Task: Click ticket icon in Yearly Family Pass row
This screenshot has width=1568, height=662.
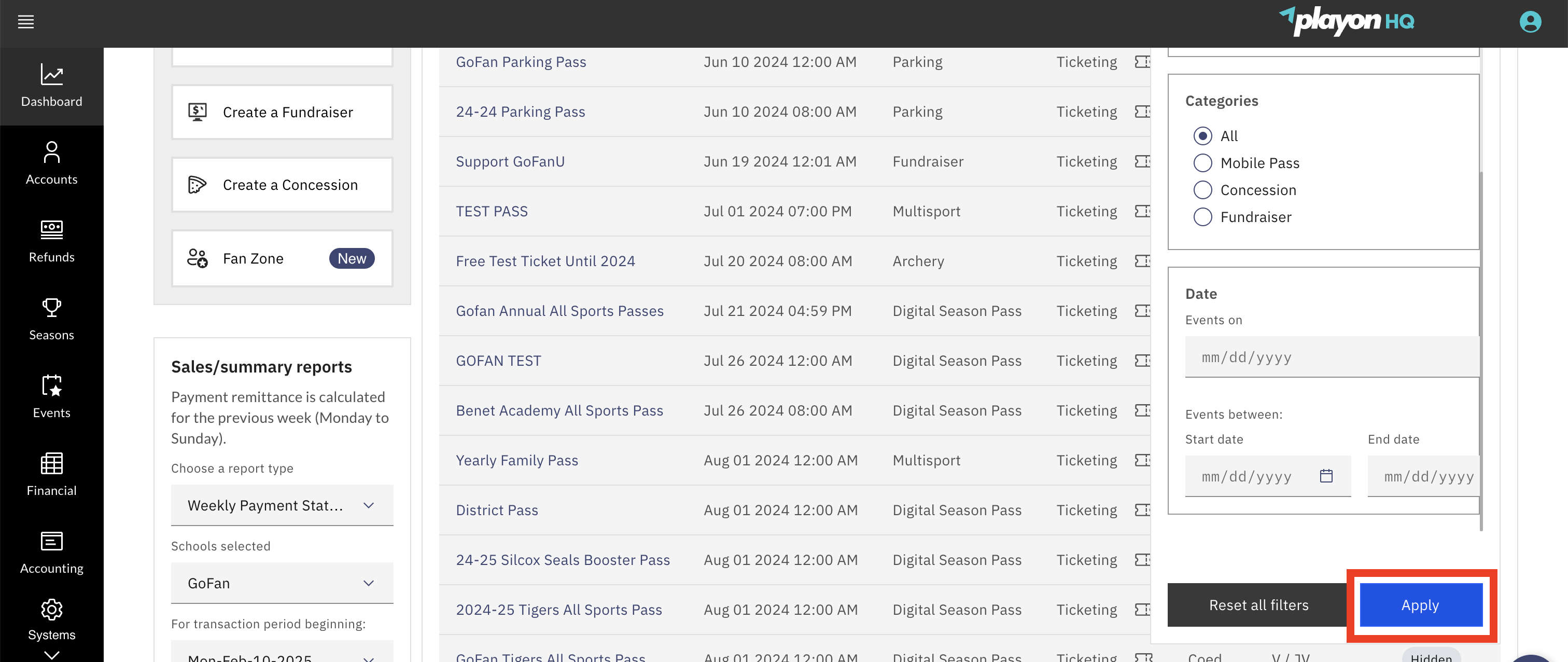Action: [1142, 461]
